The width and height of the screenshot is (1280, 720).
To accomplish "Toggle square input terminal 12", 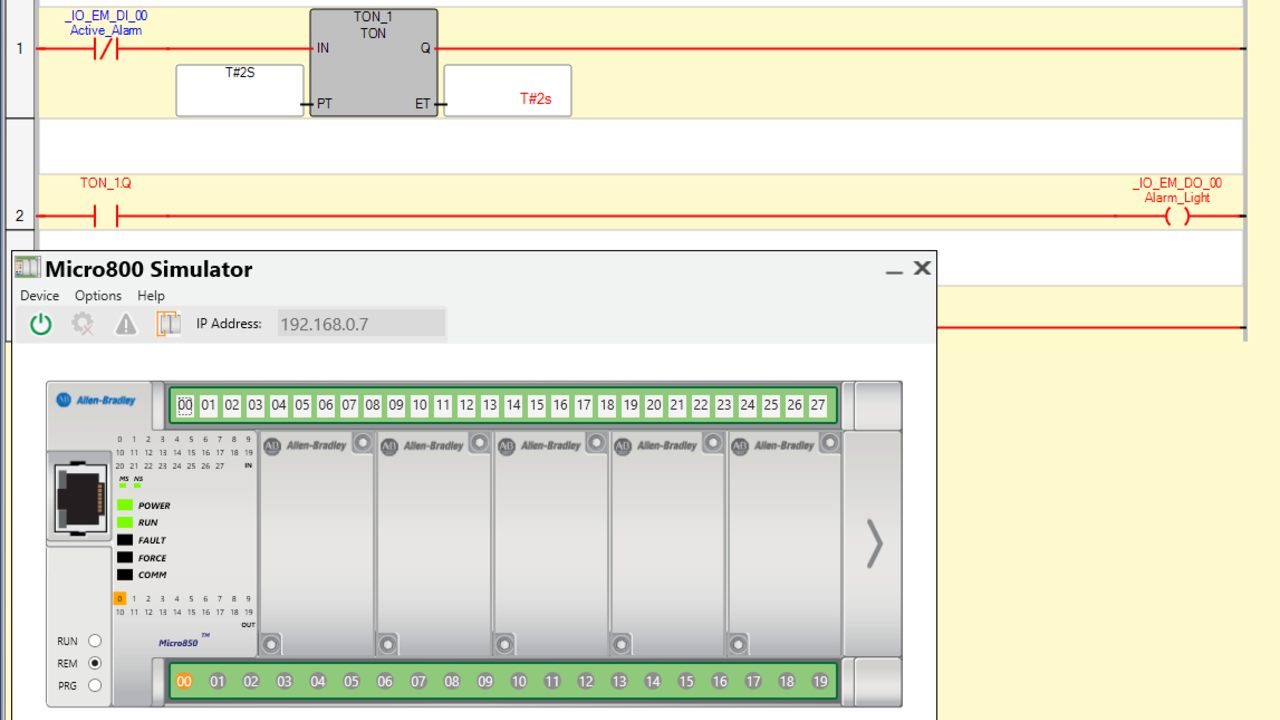I will pyautogui.click(x=466, y=405).
